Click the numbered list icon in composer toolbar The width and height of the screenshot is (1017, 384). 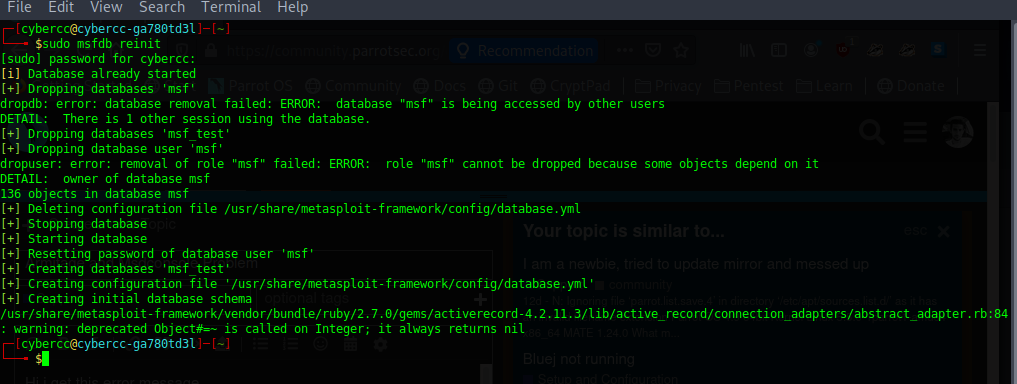tap(290, 344)
